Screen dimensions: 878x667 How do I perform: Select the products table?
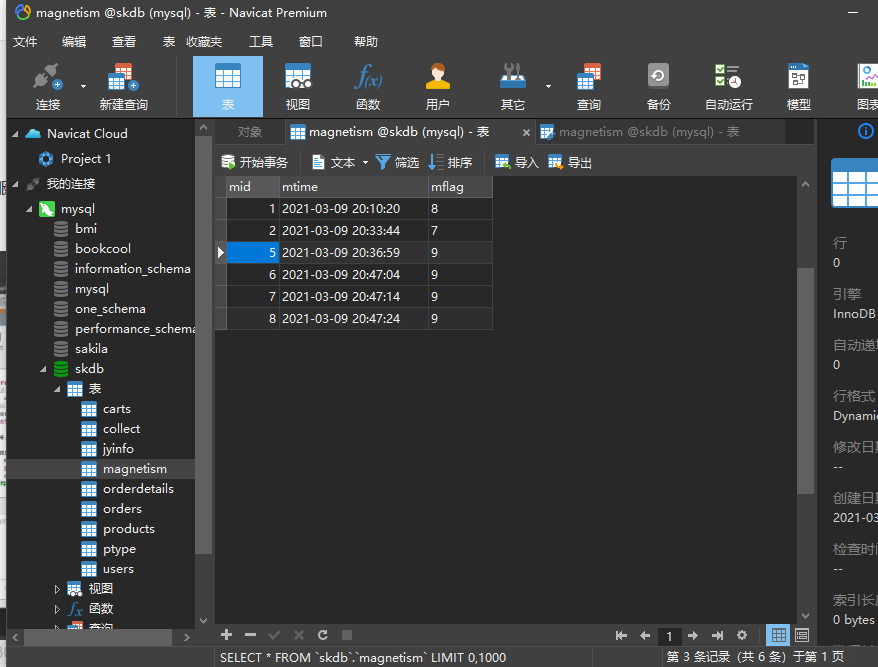[x=129, y=529]
